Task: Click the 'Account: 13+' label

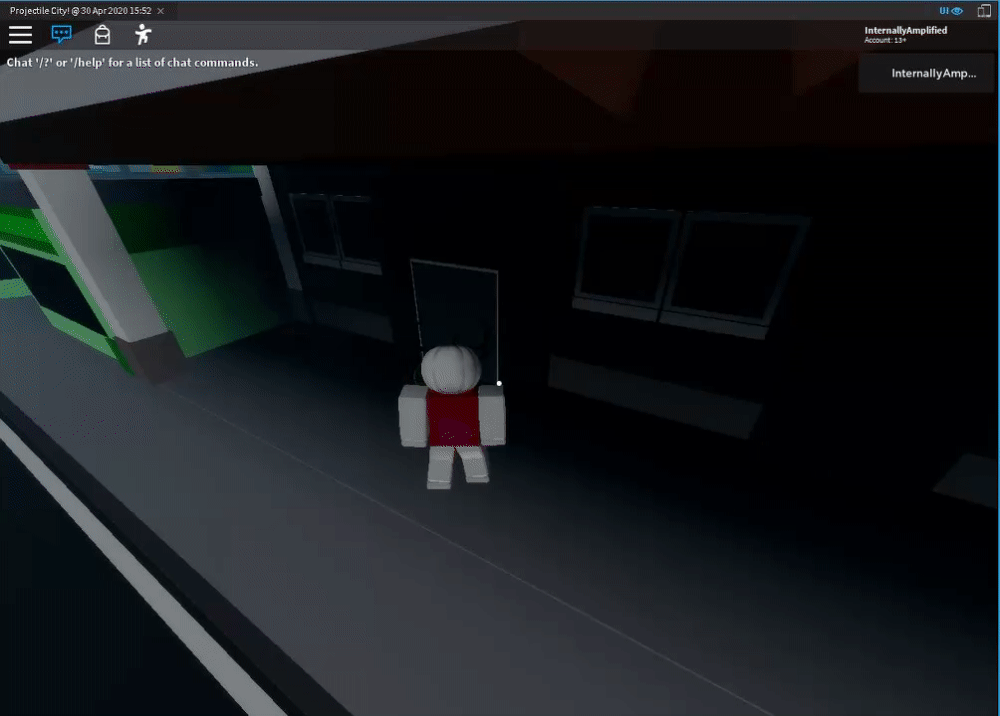Action: [x=885, y=40]
